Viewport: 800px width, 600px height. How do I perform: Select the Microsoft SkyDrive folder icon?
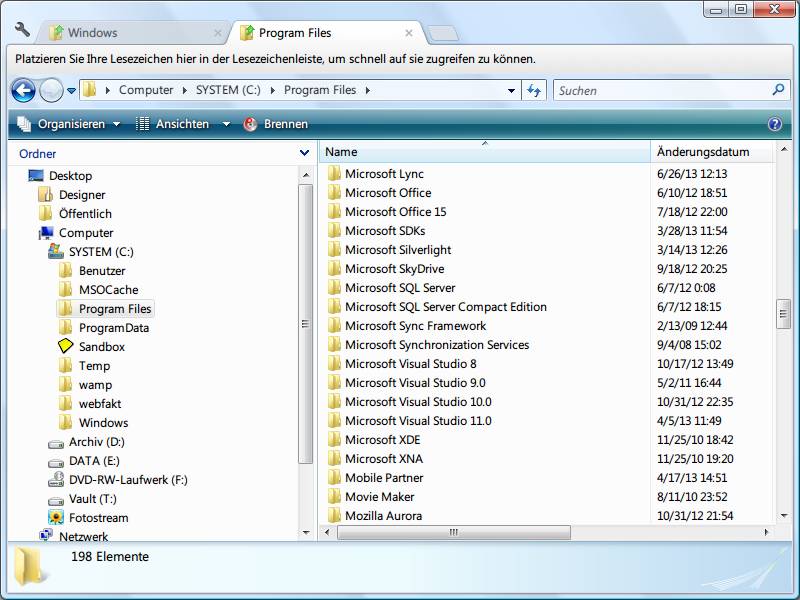[334, 268]
